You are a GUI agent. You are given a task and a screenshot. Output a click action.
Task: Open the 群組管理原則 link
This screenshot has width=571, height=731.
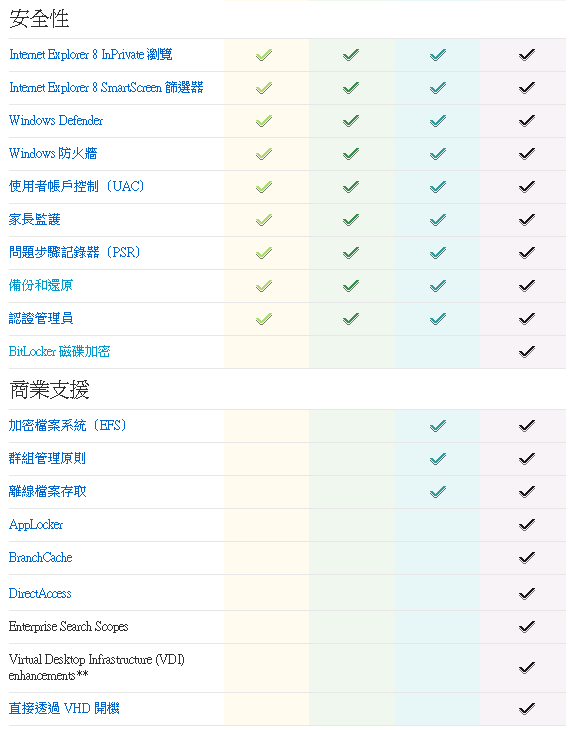point(48,458)
